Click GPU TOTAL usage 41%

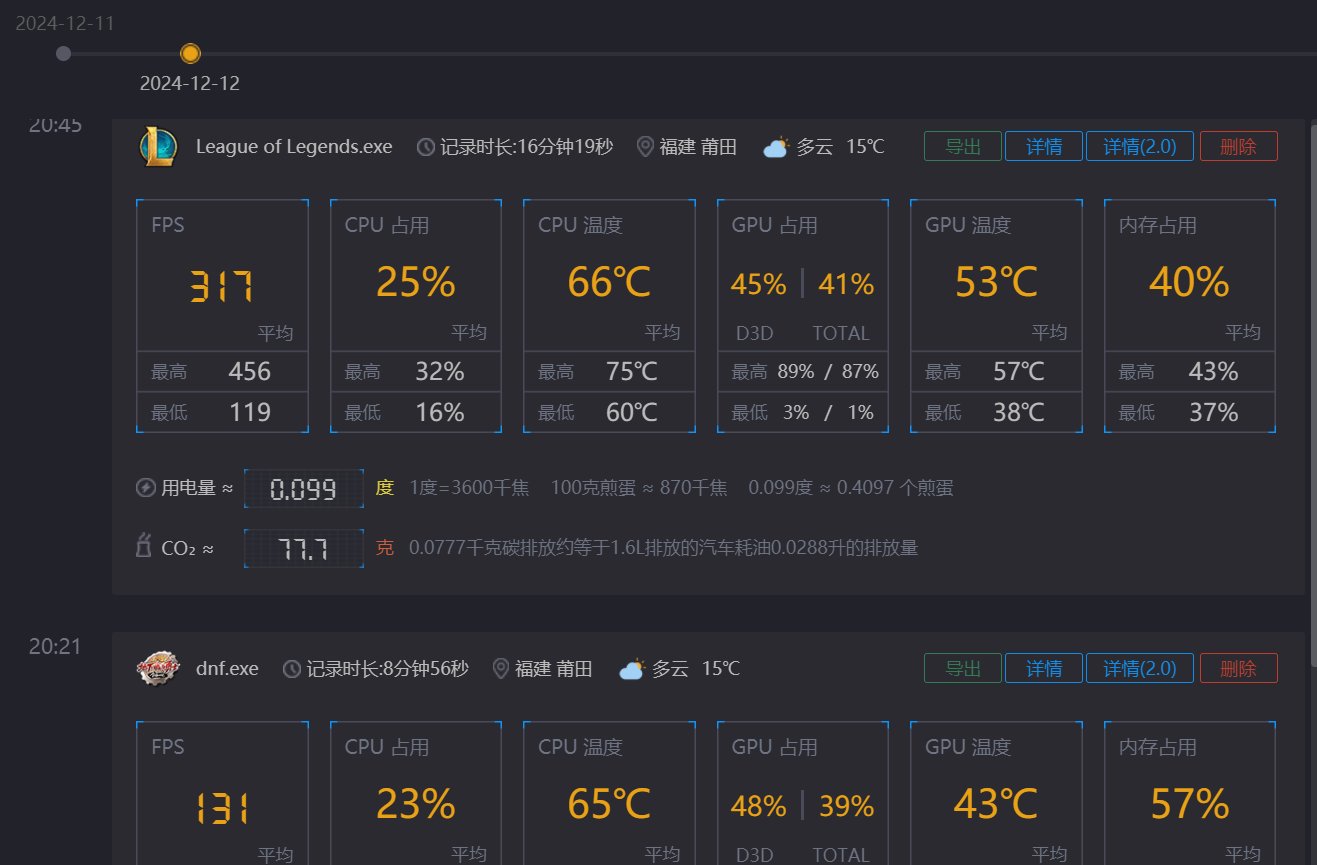coord(846,285)
